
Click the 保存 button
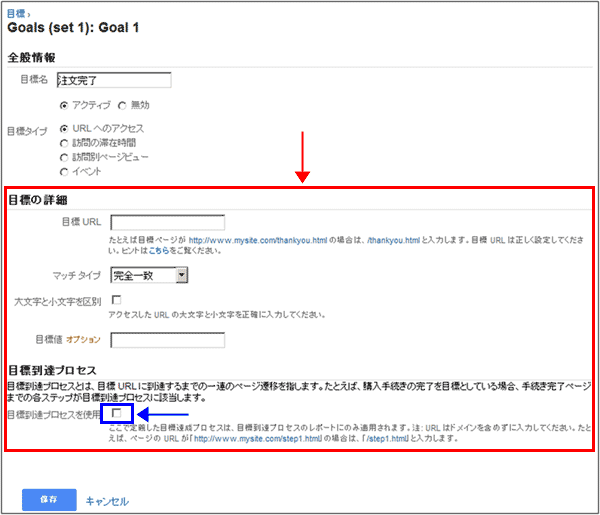49,500
